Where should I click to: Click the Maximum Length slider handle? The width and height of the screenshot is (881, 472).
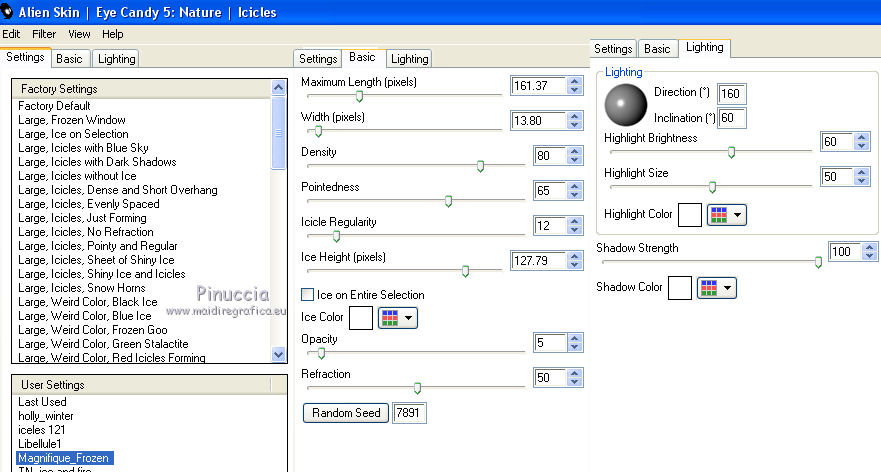pyautogui.click(x=360, y=97)
